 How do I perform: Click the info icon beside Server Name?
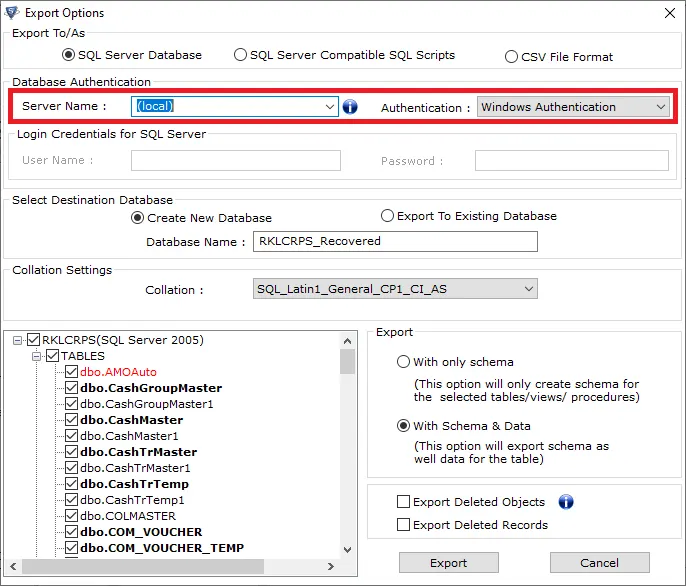tap(350, 106)
